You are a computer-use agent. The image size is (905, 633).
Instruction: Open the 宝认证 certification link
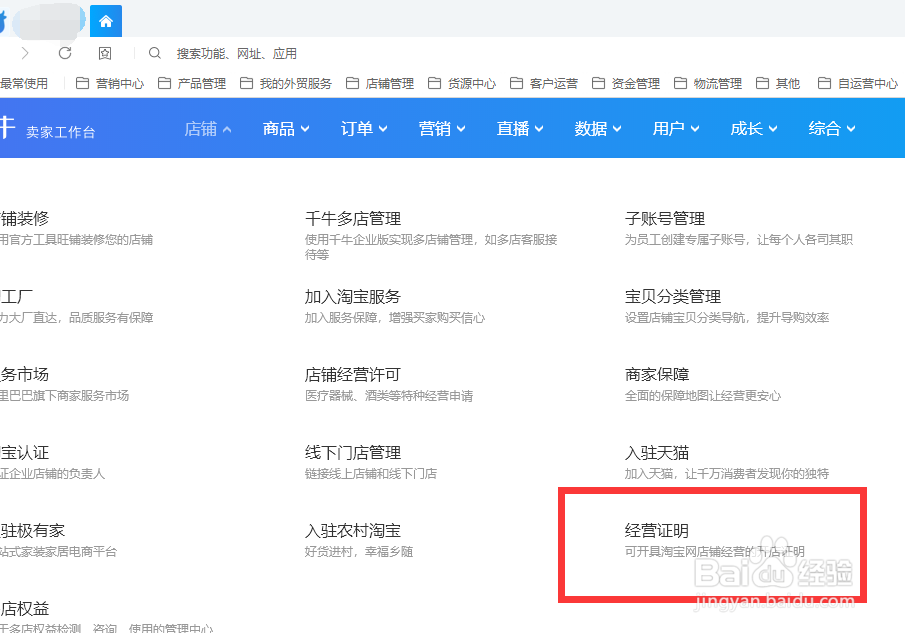[25, 452]
